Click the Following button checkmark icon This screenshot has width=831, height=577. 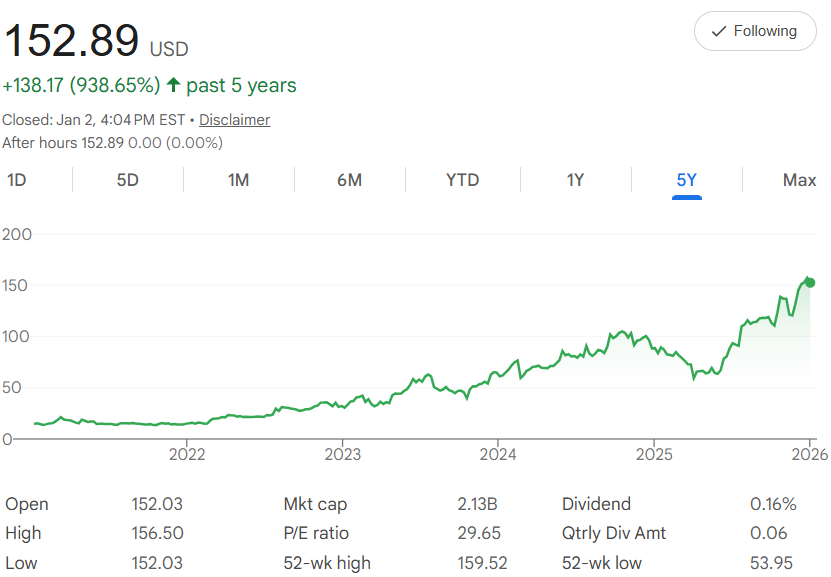[718, 32]
